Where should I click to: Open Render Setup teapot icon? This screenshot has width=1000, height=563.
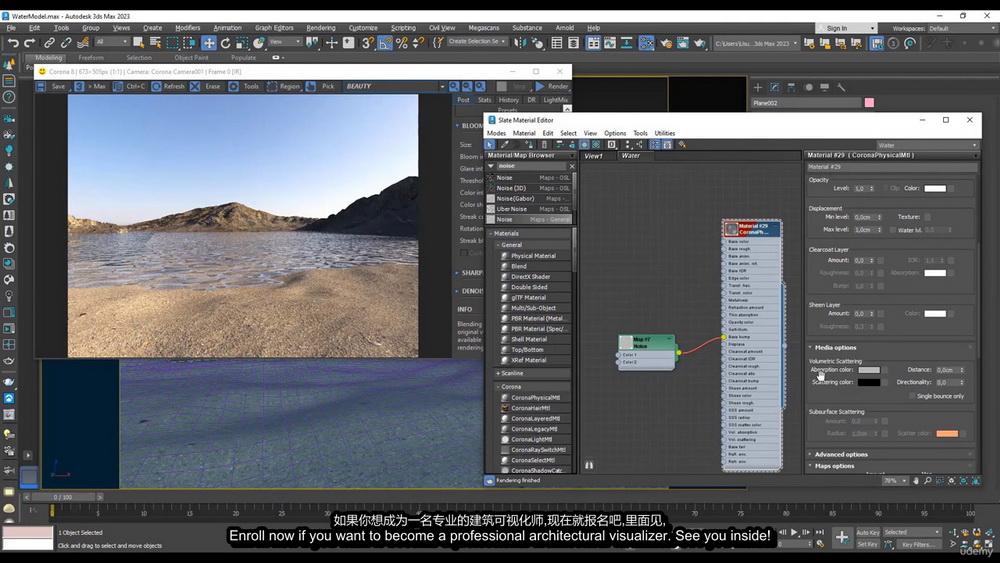coord(666,43)
